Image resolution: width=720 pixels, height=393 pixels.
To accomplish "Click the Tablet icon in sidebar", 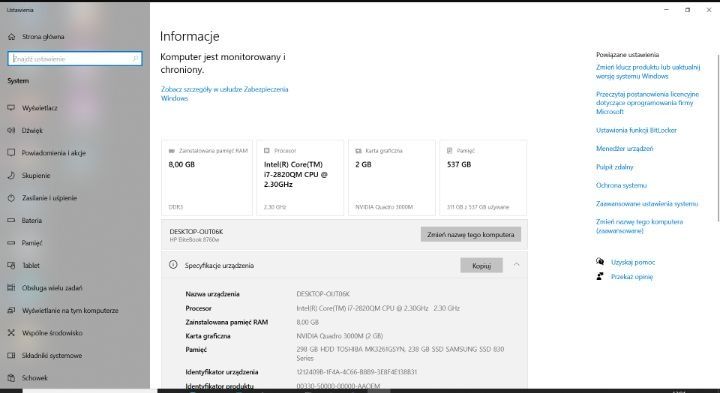I will 11,265.
